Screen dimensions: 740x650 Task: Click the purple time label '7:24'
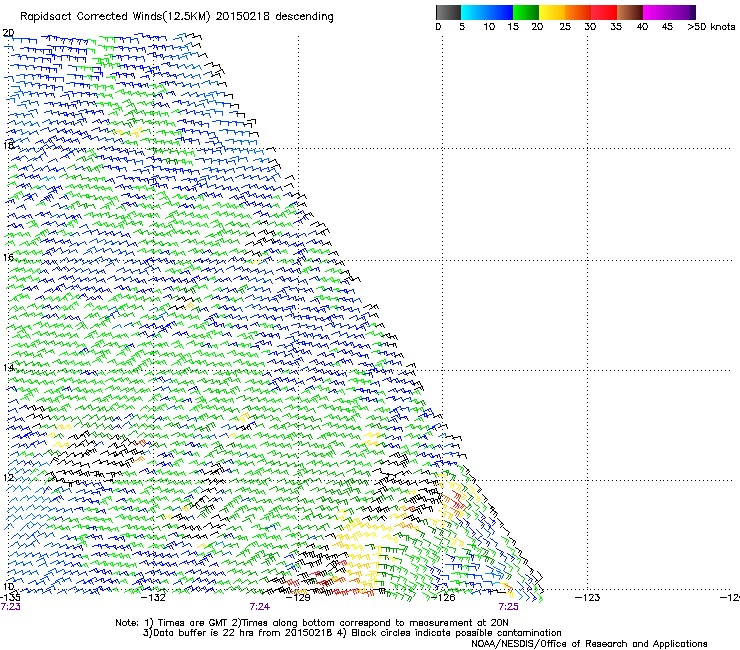[x=260, y=607]
